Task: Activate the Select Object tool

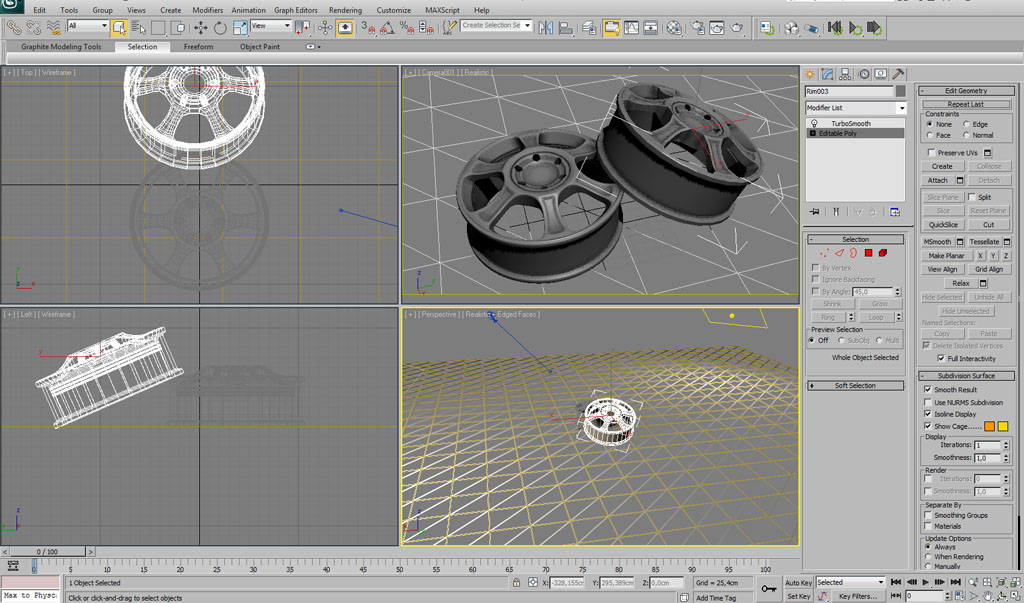Action: click(119, 27)
